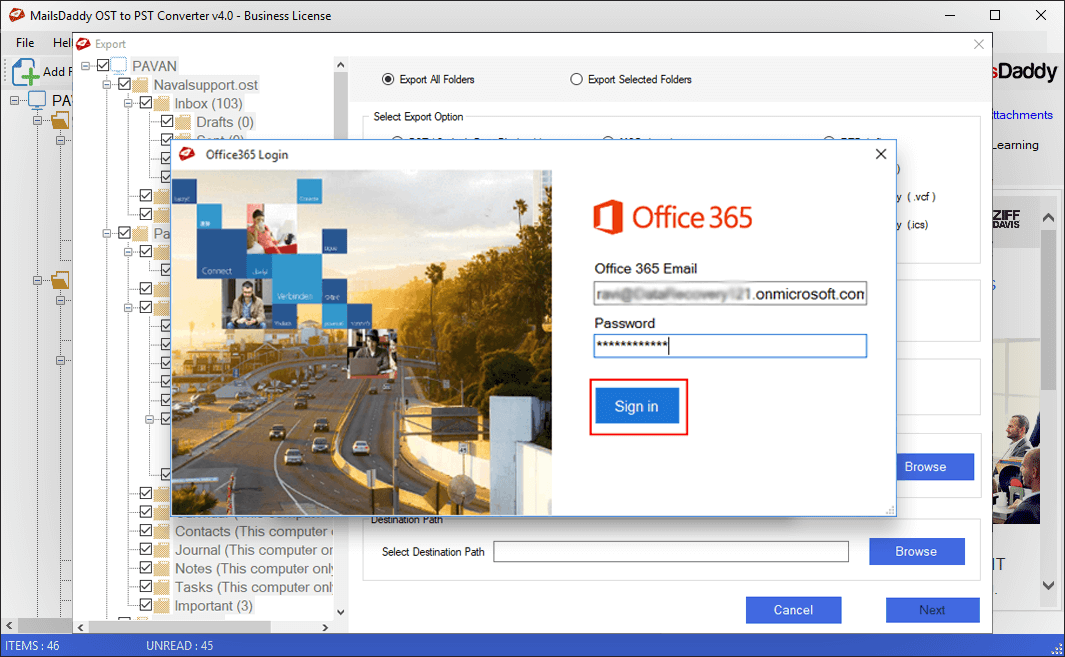
Task: Click the Important folder icon
Action: pos(162,605)
